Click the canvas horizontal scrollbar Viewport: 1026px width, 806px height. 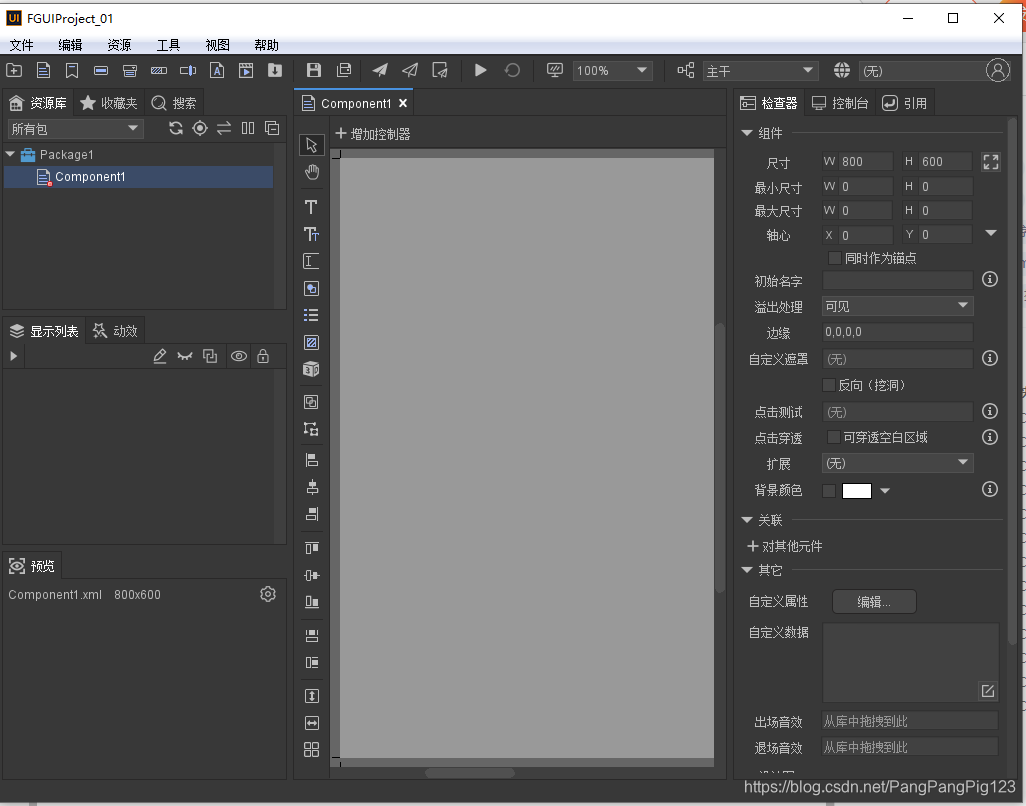(470, 773)
